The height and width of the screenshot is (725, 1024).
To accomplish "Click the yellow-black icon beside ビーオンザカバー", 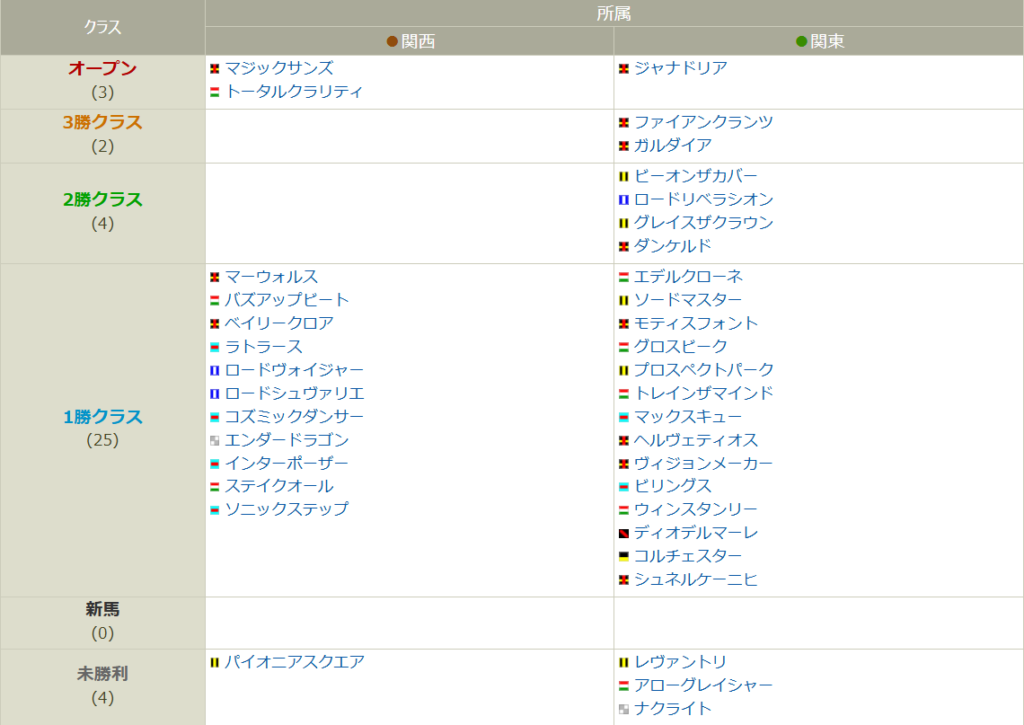I will (x=624, y=177).
